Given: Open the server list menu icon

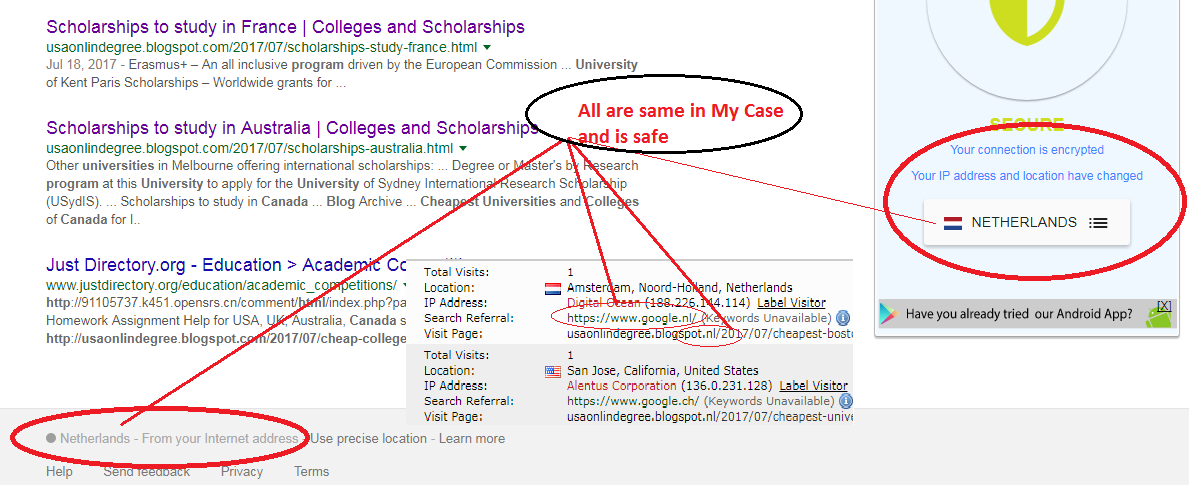Looking at the screenshot, I should click(1098, 223).
